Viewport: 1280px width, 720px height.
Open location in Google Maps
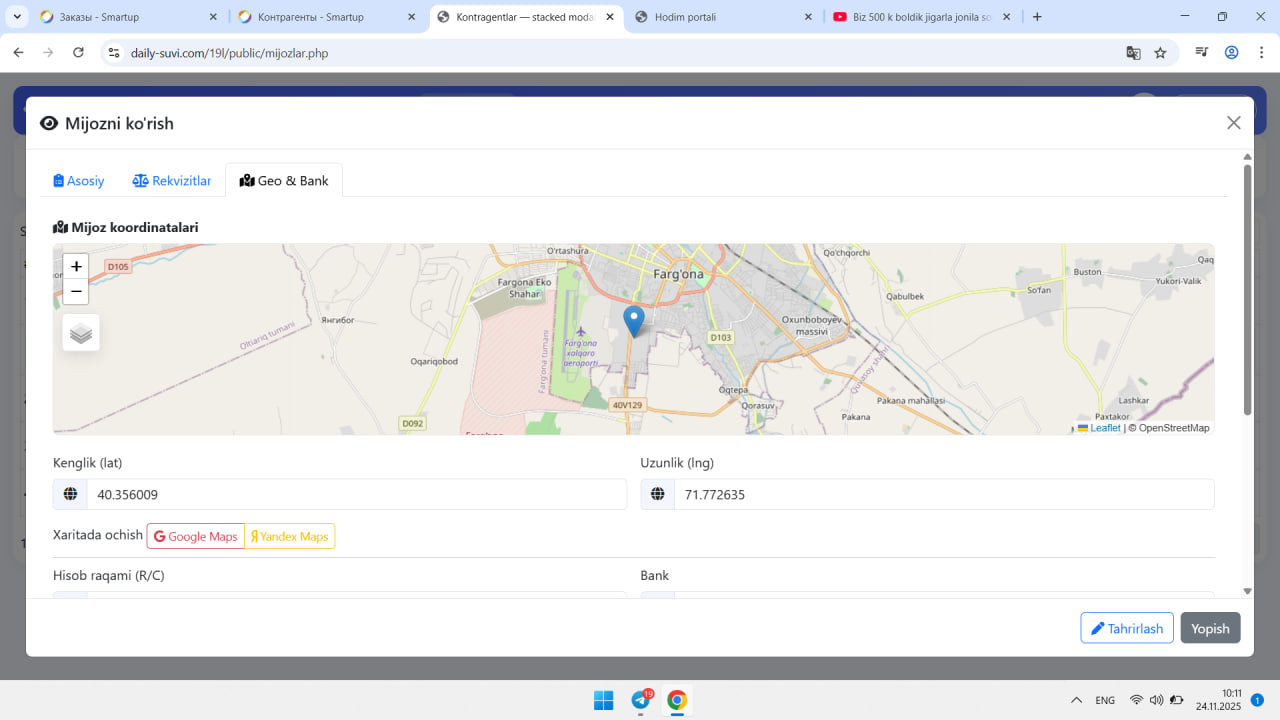pyautogui.click(x=196, y=537)
